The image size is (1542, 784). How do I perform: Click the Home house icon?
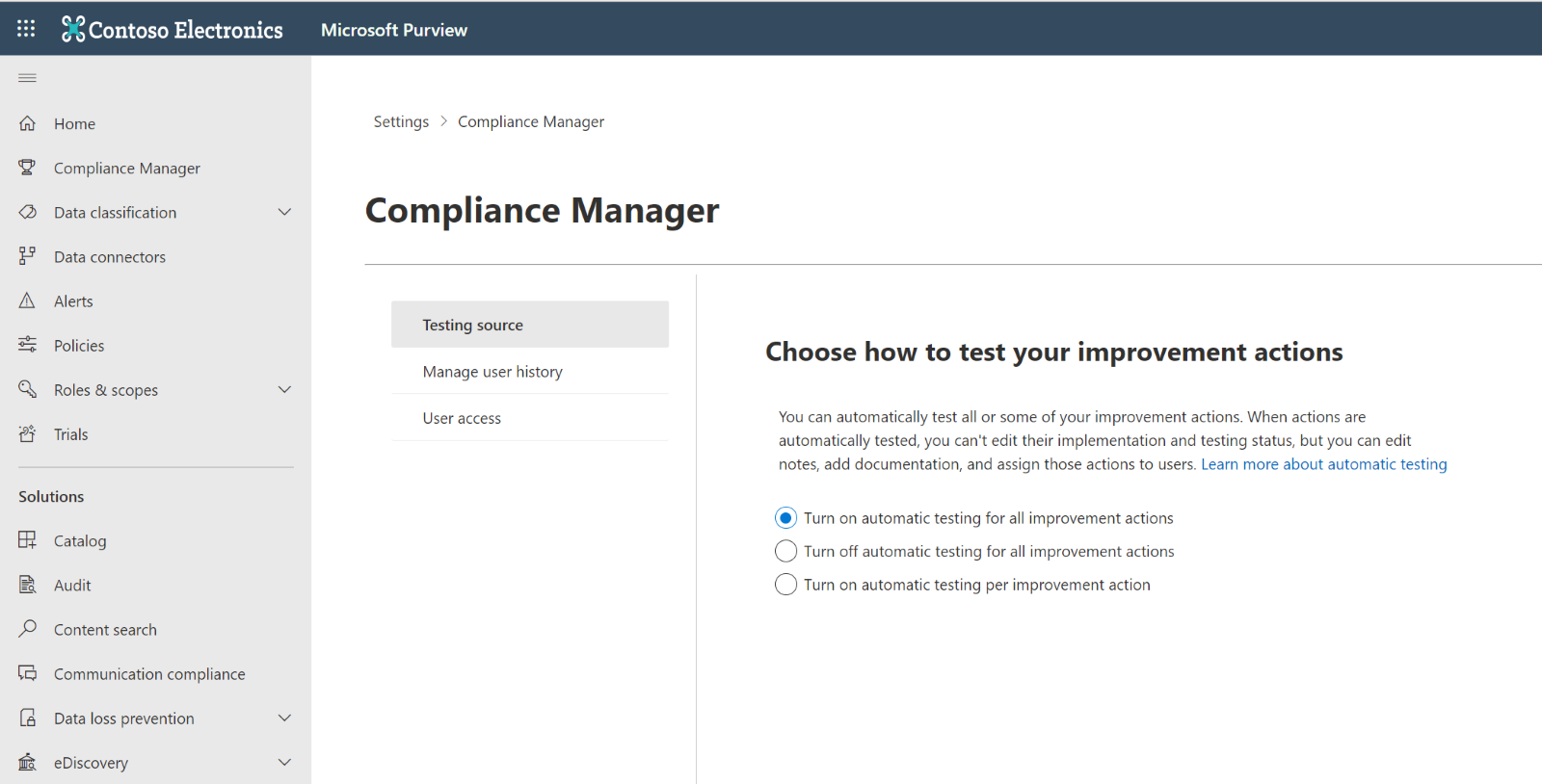pos(28,123)
